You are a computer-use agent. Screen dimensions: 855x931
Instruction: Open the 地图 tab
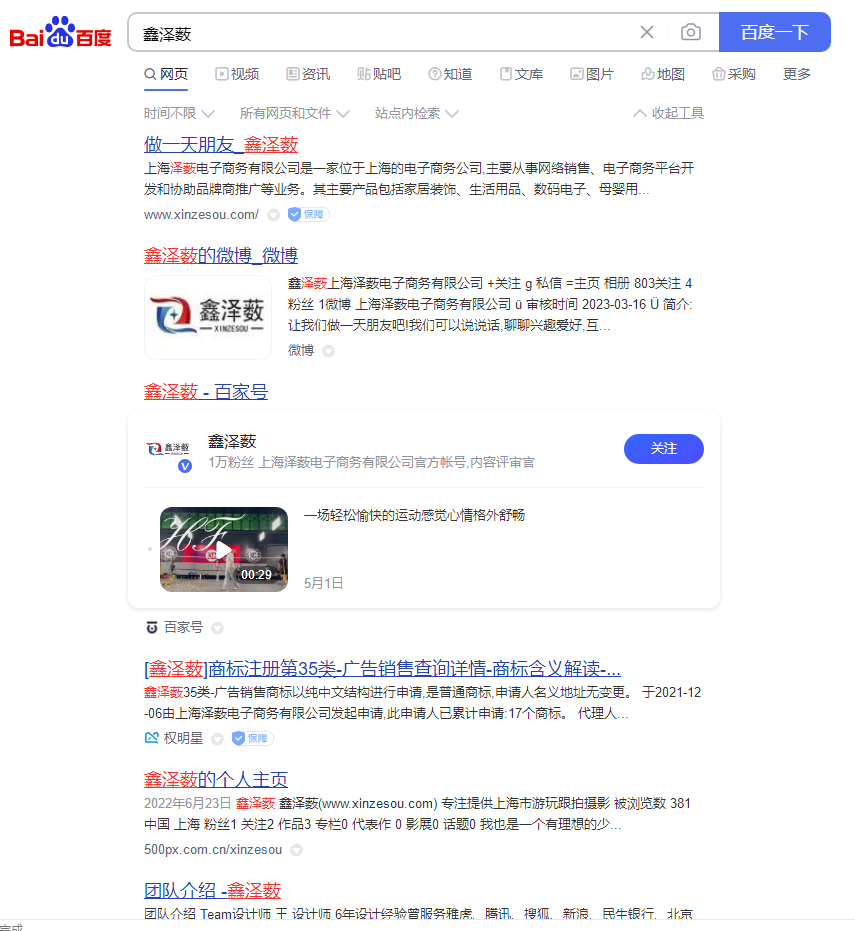click(x=663, y=74)
